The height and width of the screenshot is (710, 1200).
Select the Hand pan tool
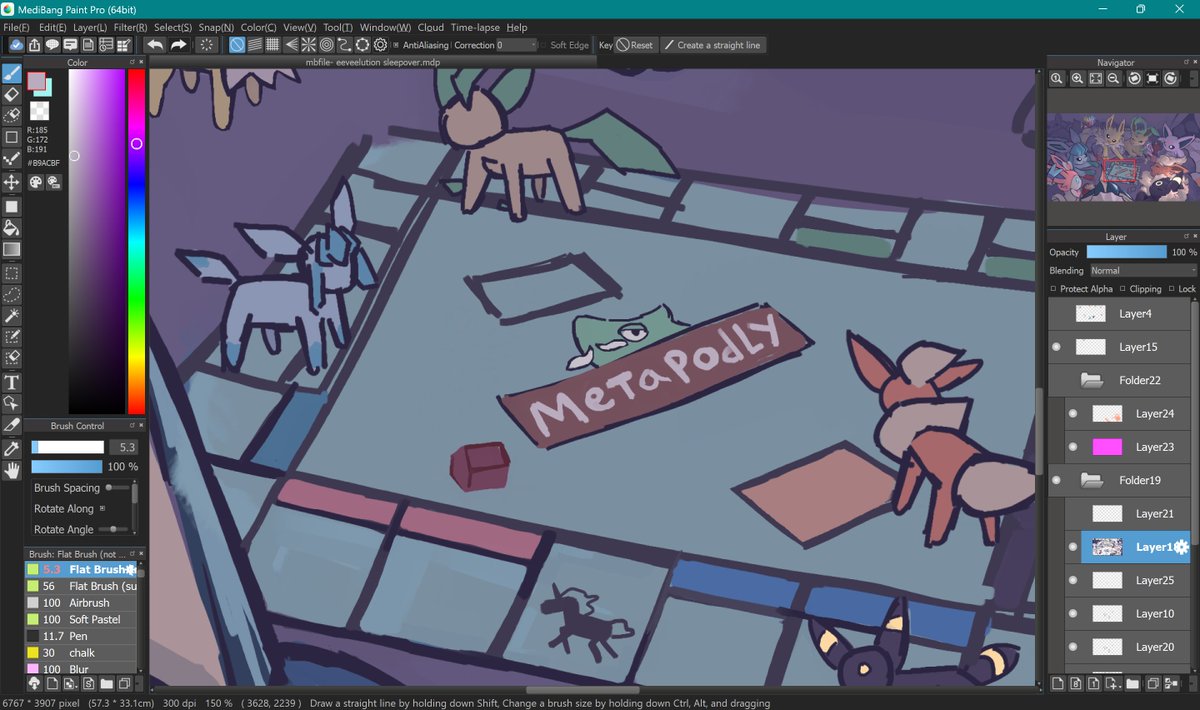(x=12, y=470)
